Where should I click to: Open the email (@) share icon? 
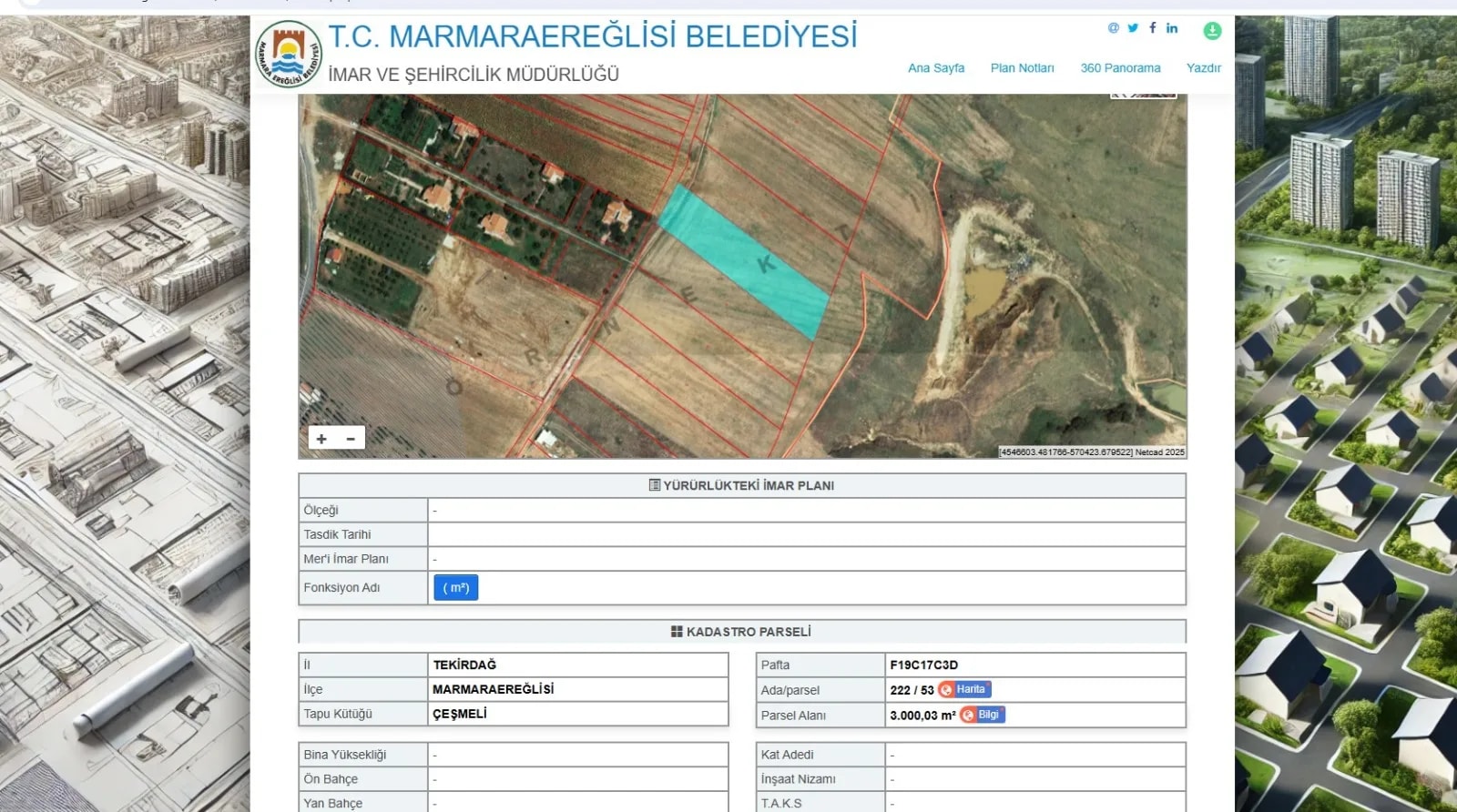(1113, 28)
